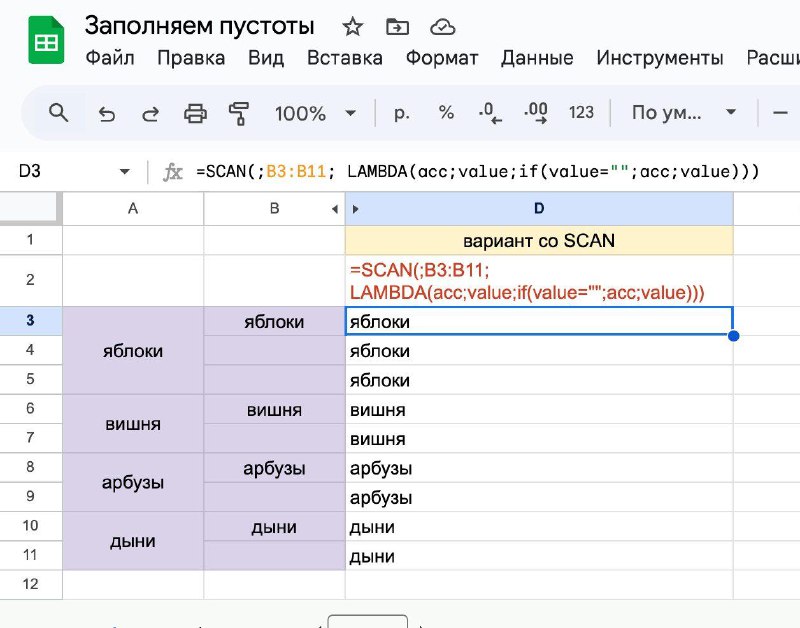
Task: Click the move to folder icon
Action: coord(397,27)
